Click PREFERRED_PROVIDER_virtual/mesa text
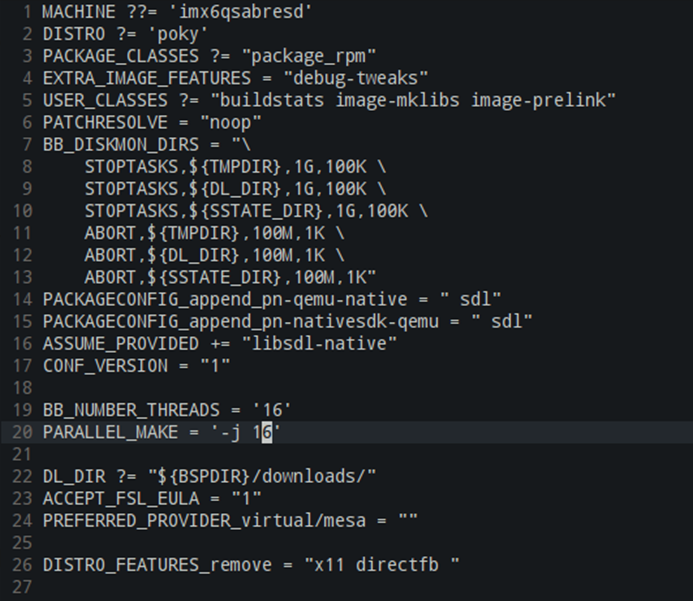 pos(204,521)
